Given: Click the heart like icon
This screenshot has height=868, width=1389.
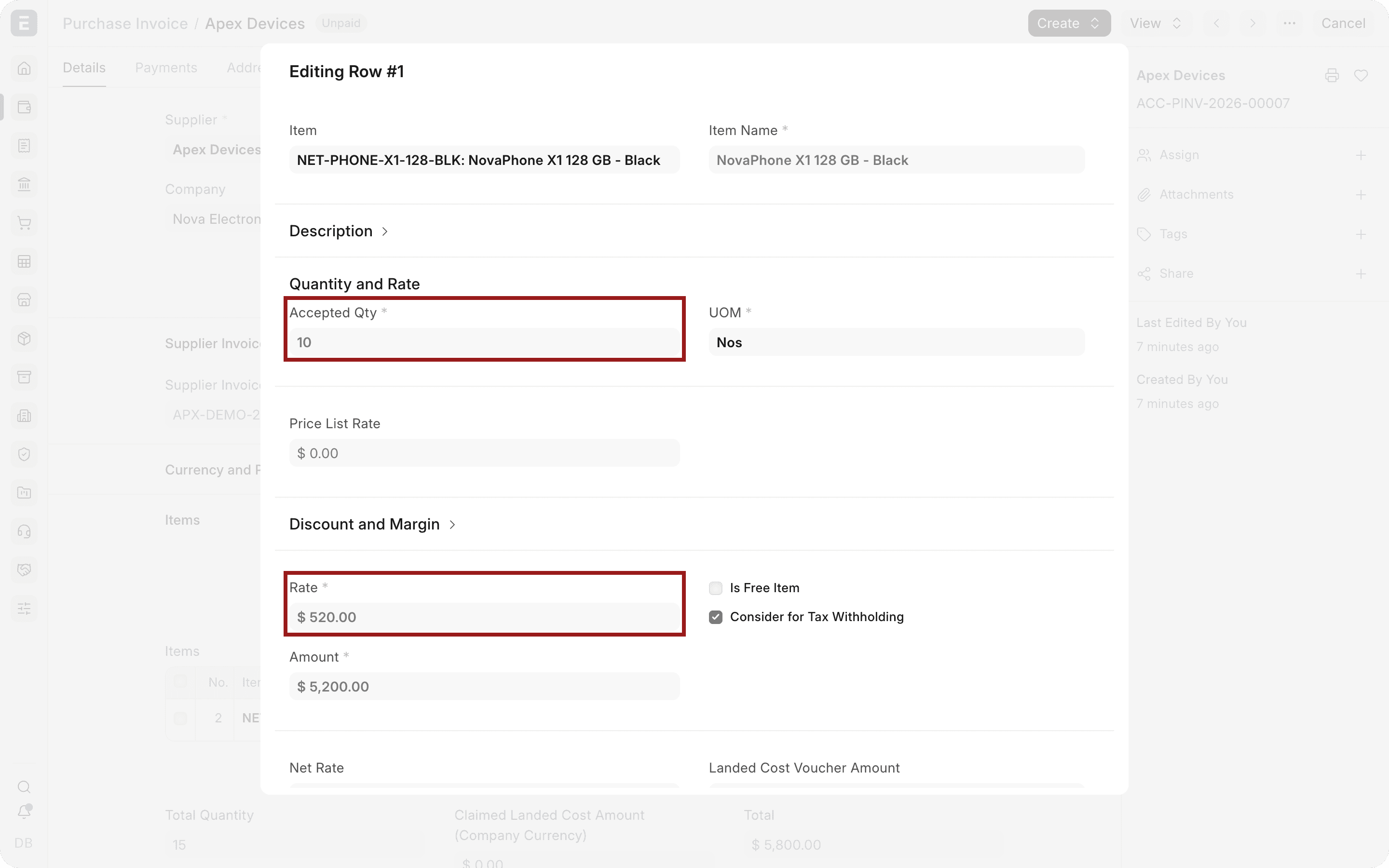Looking at the screenshot, I should point(1361,76).
